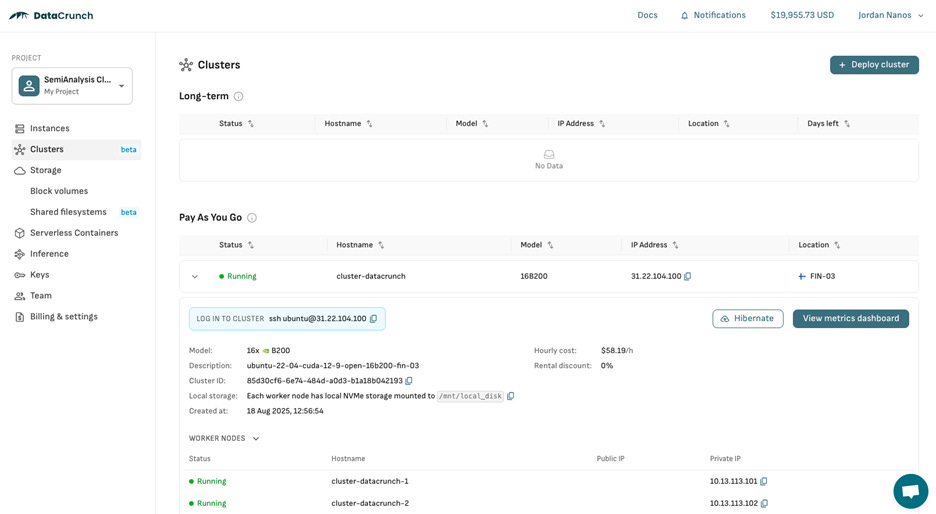Open the chat support bubble
The image size is (936, 514).
910,491
